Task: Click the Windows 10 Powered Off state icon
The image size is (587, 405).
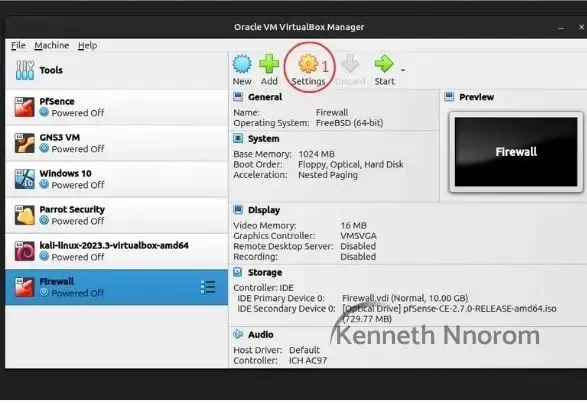Action: (x=44, y=184)
